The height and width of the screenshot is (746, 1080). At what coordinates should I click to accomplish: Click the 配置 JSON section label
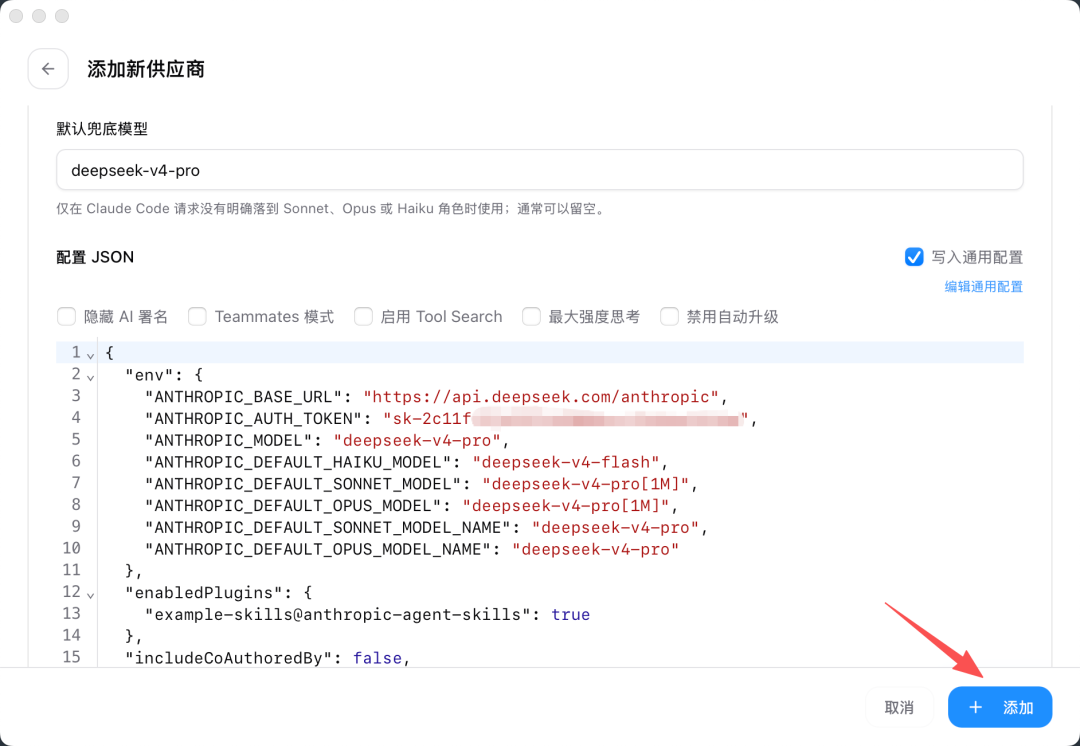[95, 257]
